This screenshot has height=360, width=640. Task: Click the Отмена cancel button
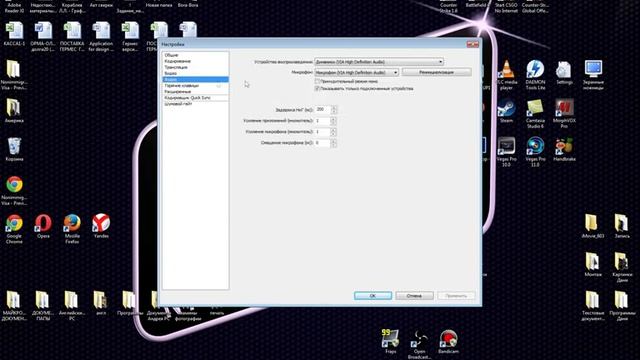point(414,296)
